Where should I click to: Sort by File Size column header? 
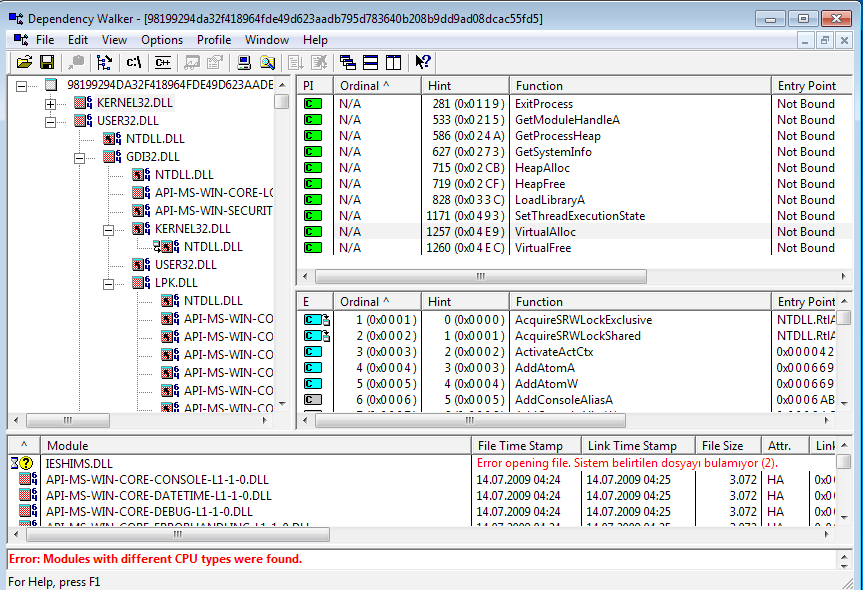[728, 445]
